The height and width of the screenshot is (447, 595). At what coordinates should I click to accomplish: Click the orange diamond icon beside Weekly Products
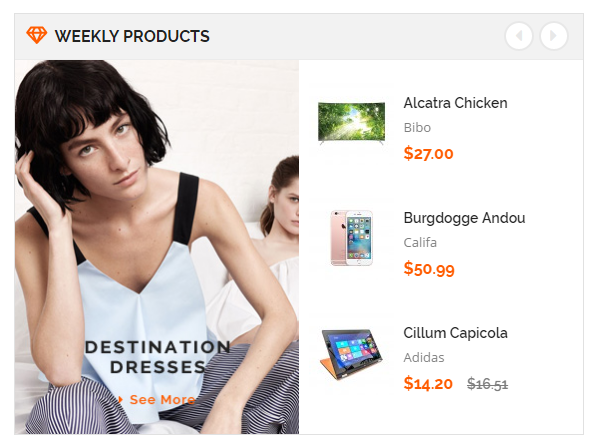pyautogui.click(x=36, y=35)
